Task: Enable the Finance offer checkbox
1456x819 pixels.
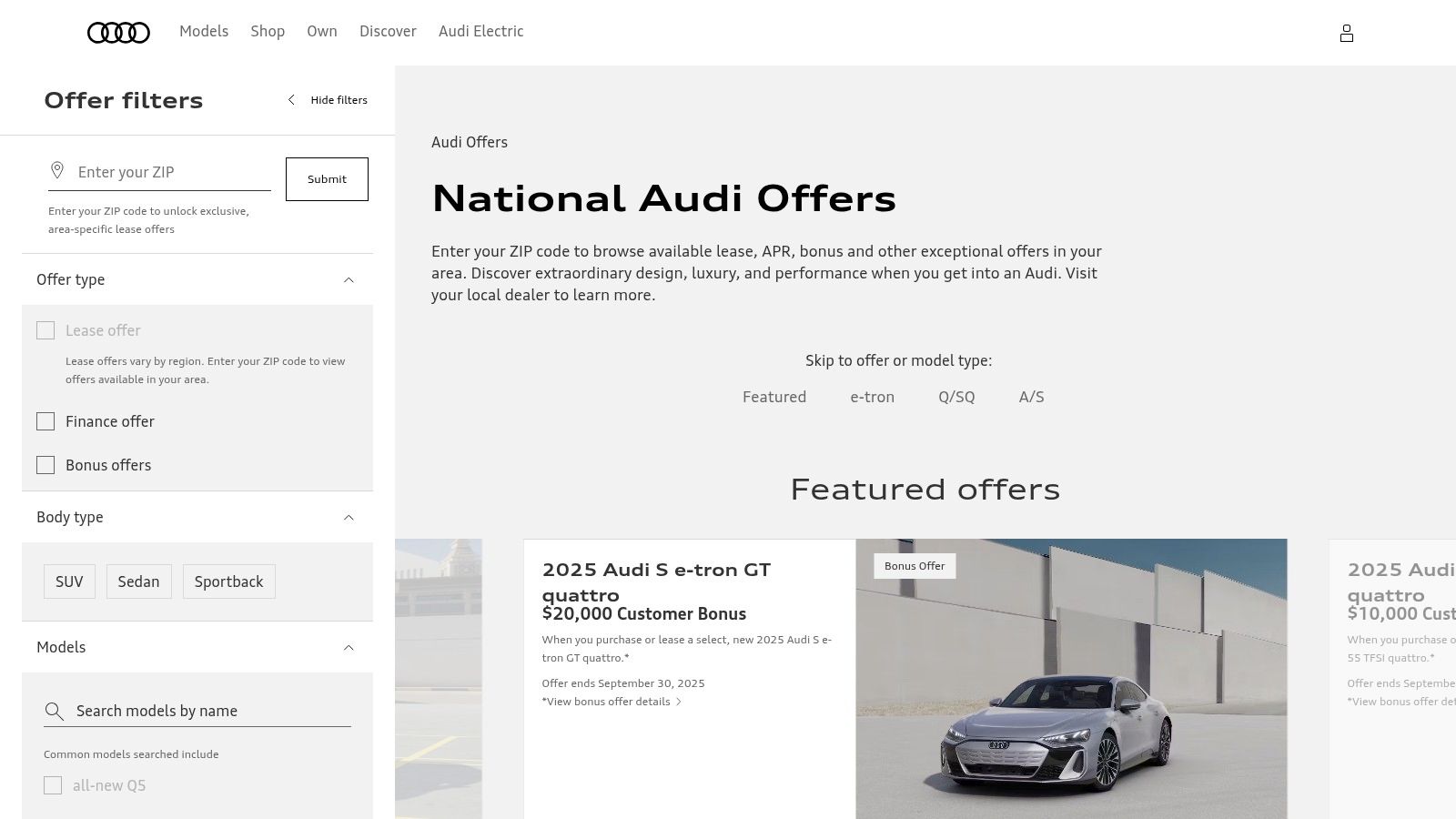Action: tap(45, 421)
